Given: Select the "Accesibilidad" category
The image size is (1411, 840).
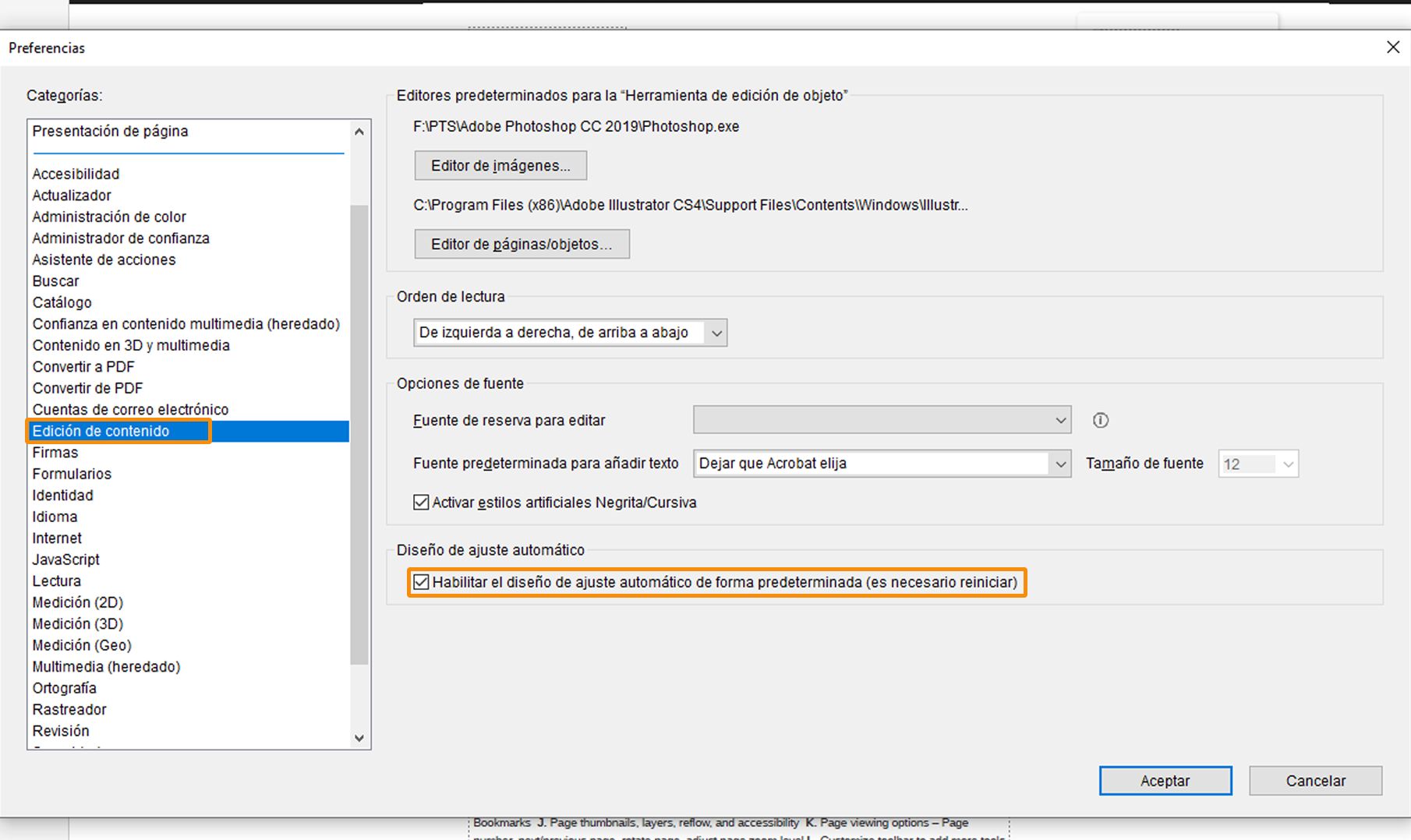Looking at the screenshot, I should tap(76, 174).
